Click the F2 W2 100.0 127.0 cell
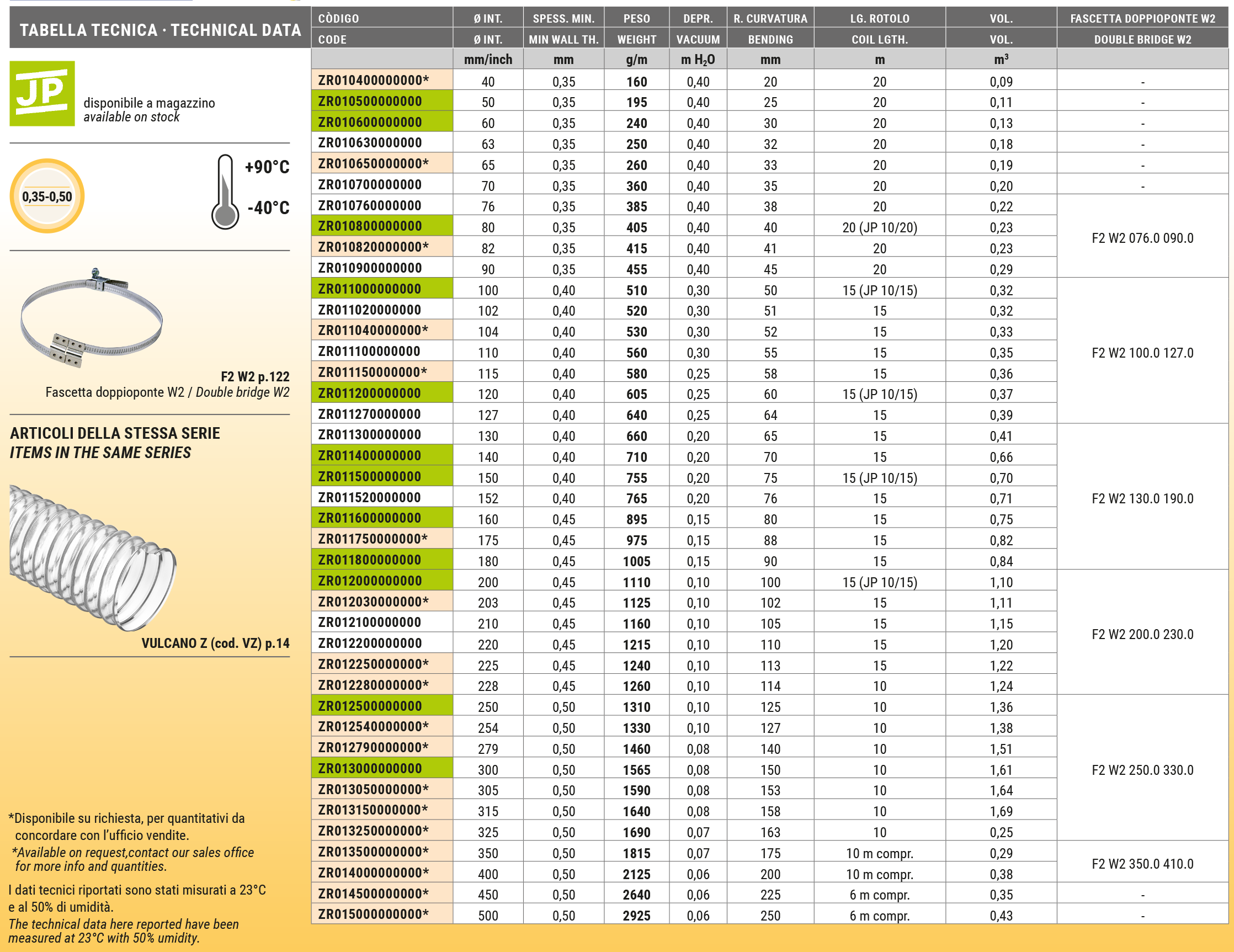The height and width of the screenshot is (952, 1234). pos(1142,353)
